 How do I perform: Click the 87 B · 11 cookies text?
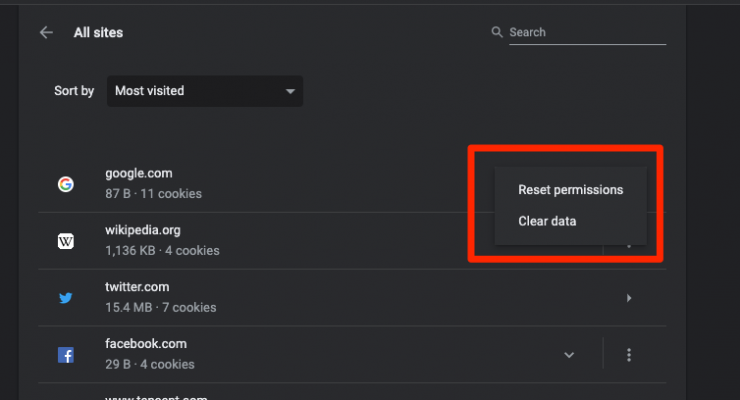tap(153, 193)
